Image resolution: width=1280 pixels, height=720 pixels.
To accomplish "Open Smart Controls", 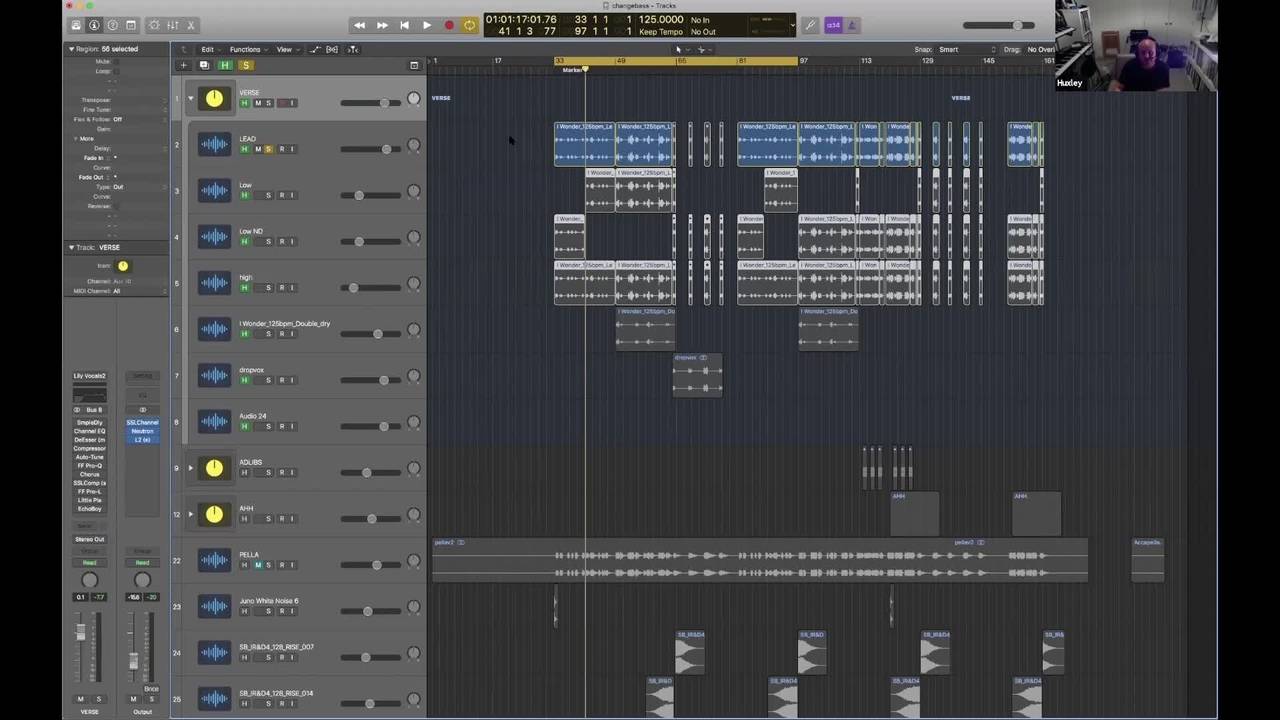I will tap(155, 25).
